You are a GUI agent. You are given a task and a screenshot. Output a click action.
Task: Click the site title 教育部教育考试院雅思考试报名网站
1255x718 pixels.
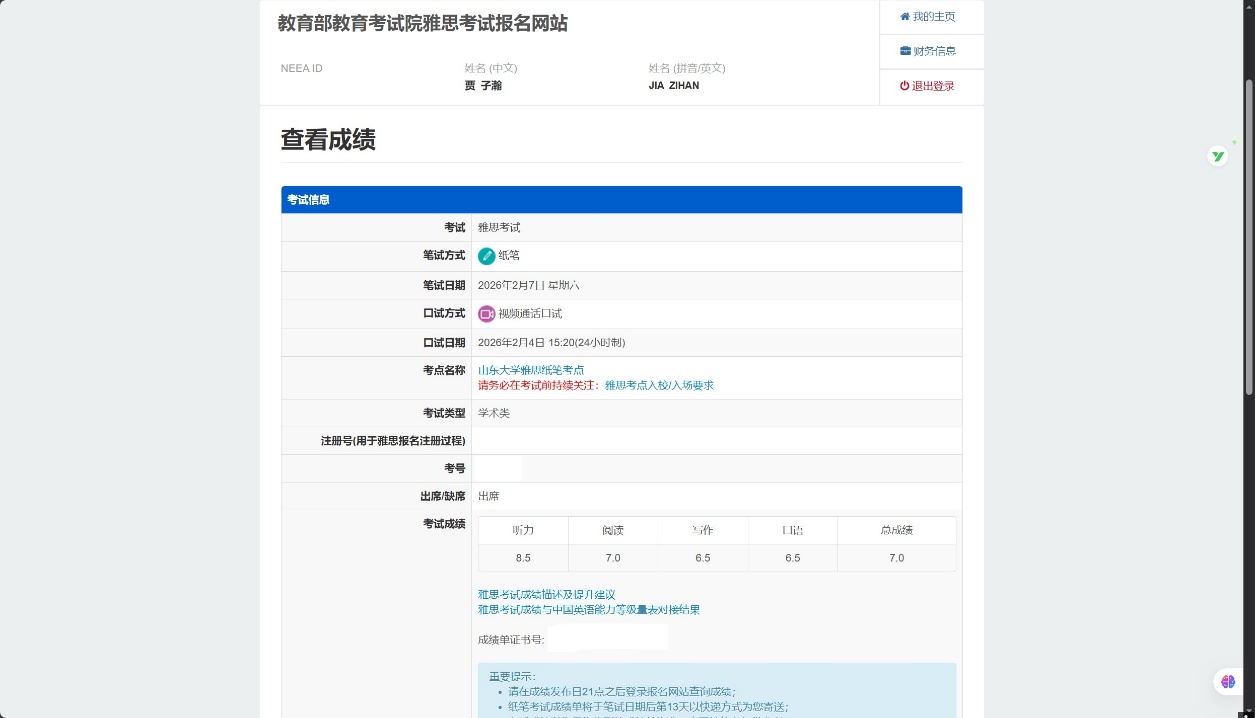click(423, 24)
